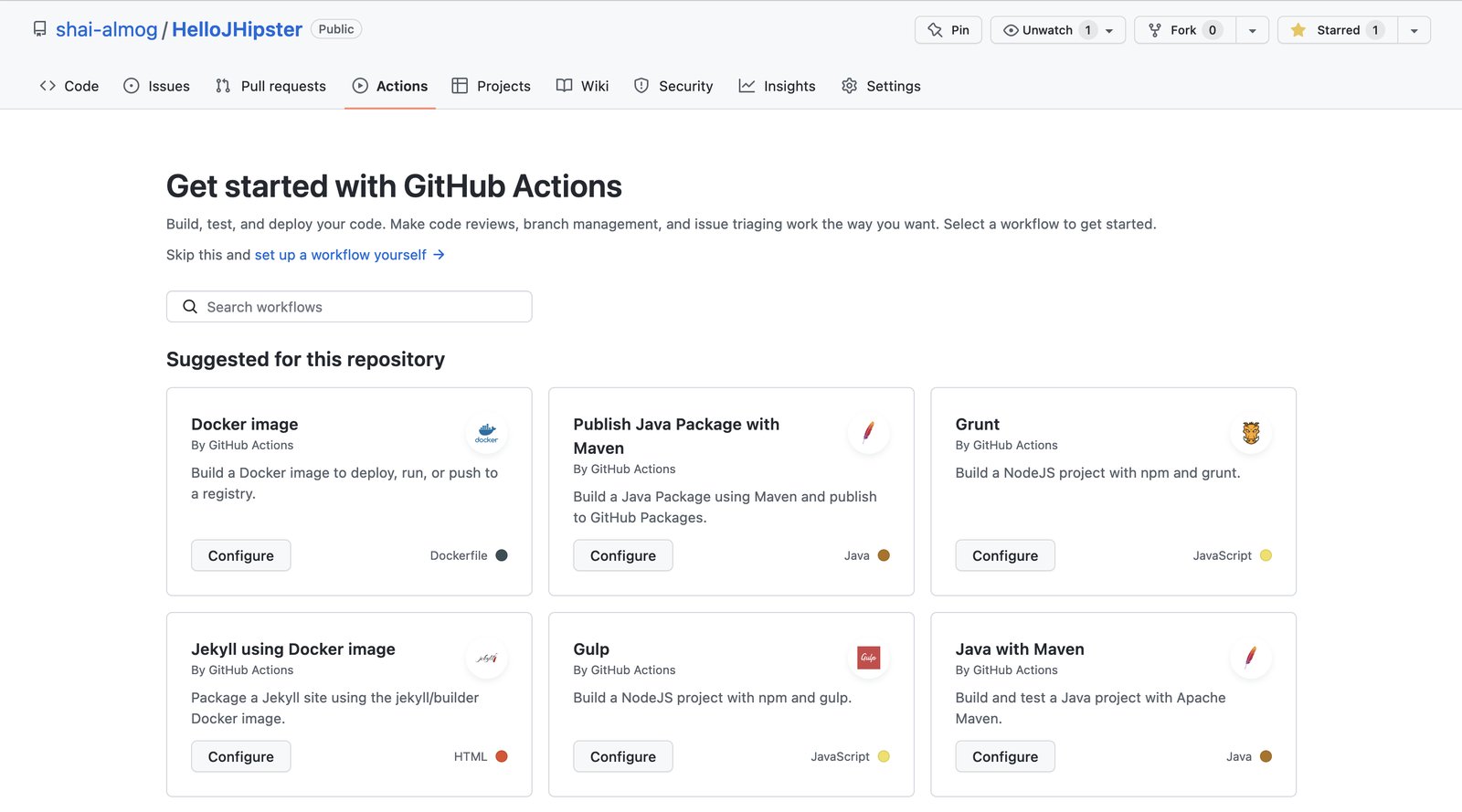Fork the HelloJHipster repository

tap(1185, 30)
